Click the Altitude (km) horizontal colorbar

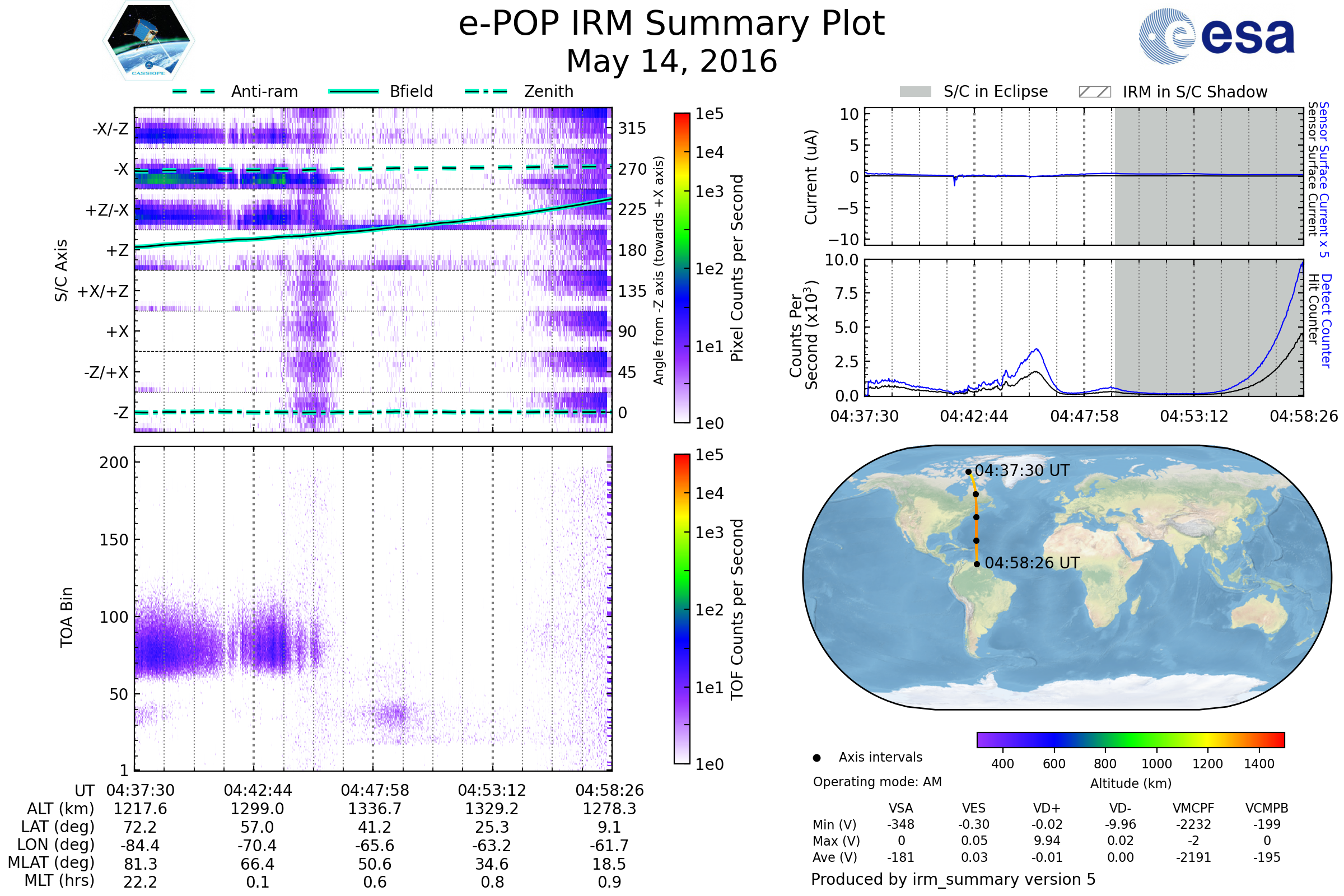point(1130,739)
